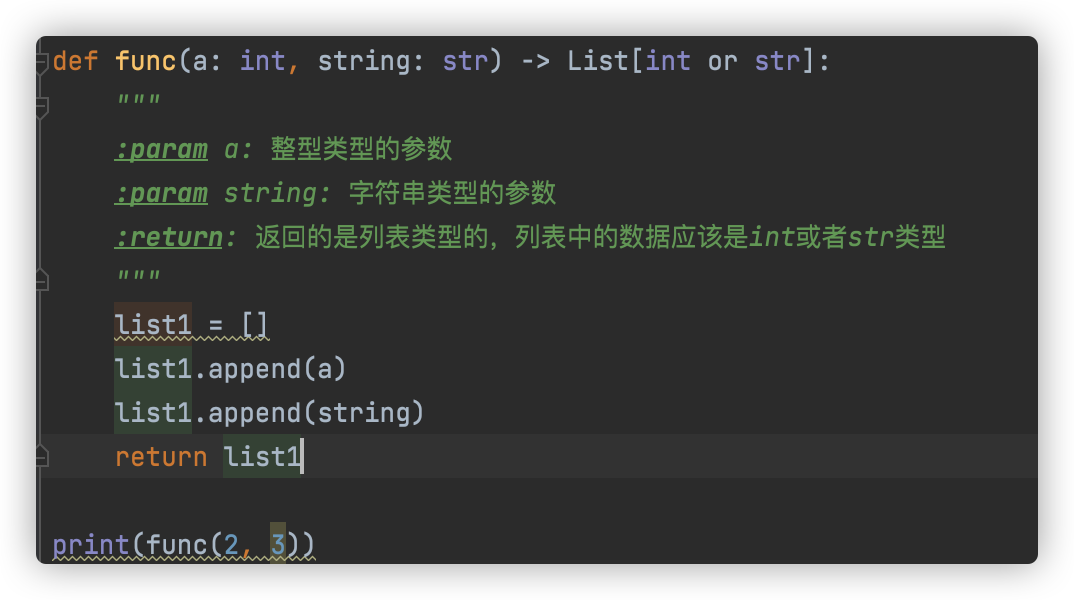Collapse the docstring opening fold marker
Viewport: 1074px width, 600px height.
[x=42, y=106]
